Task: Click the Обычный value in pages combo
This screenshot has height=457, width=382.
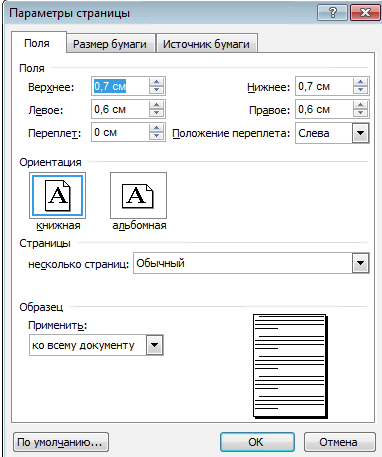Action: [x=160, y=263]
